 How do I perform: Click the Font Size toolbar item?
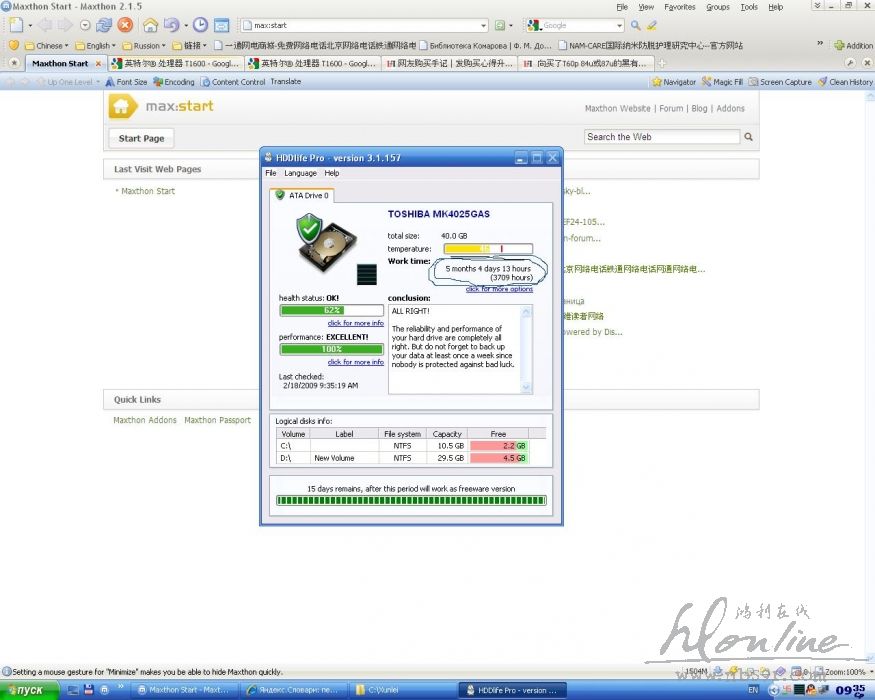coord(125,82)
